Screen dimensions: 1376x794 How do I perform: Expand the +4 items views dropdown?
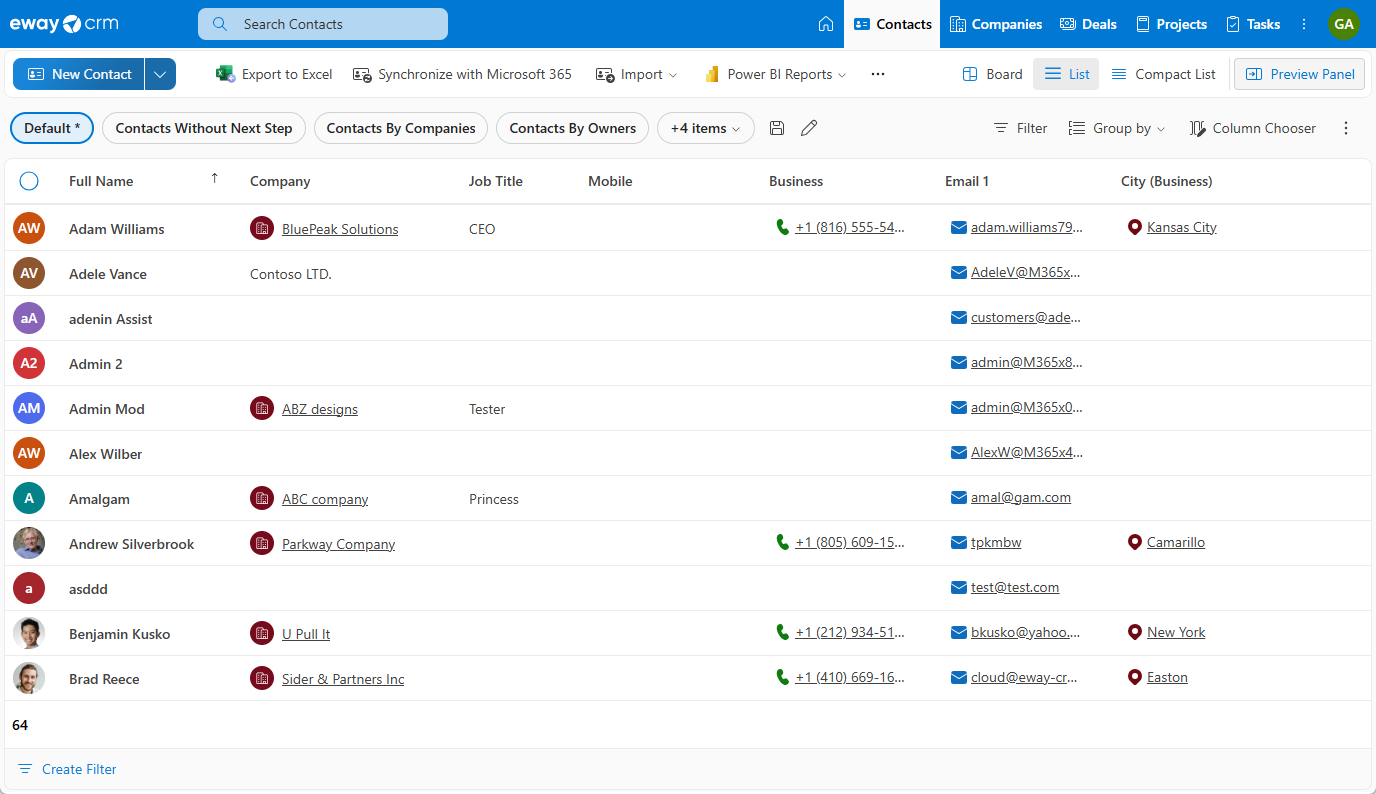tap(705, 128)
